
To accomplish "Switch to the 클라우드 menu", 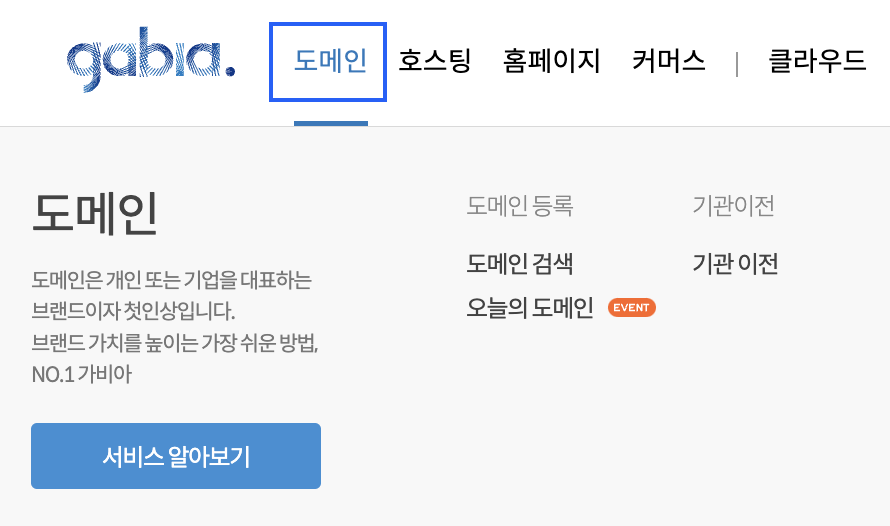I will (x=817, y=61).
